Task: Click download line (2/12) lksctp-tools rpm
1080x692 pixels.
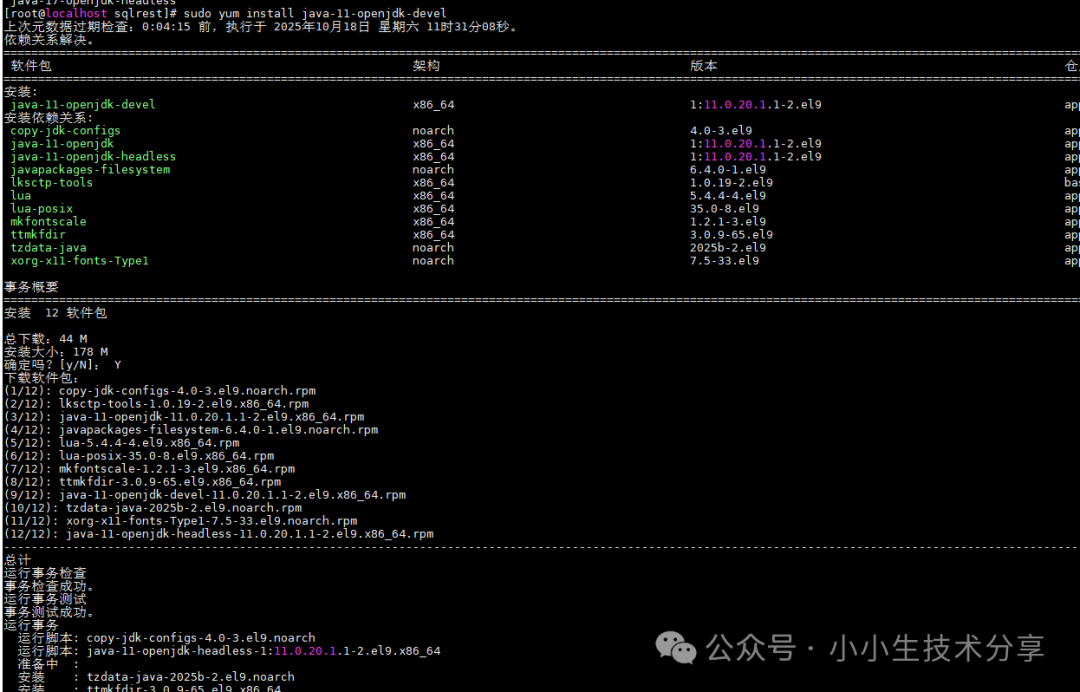Action: [156, 404]
